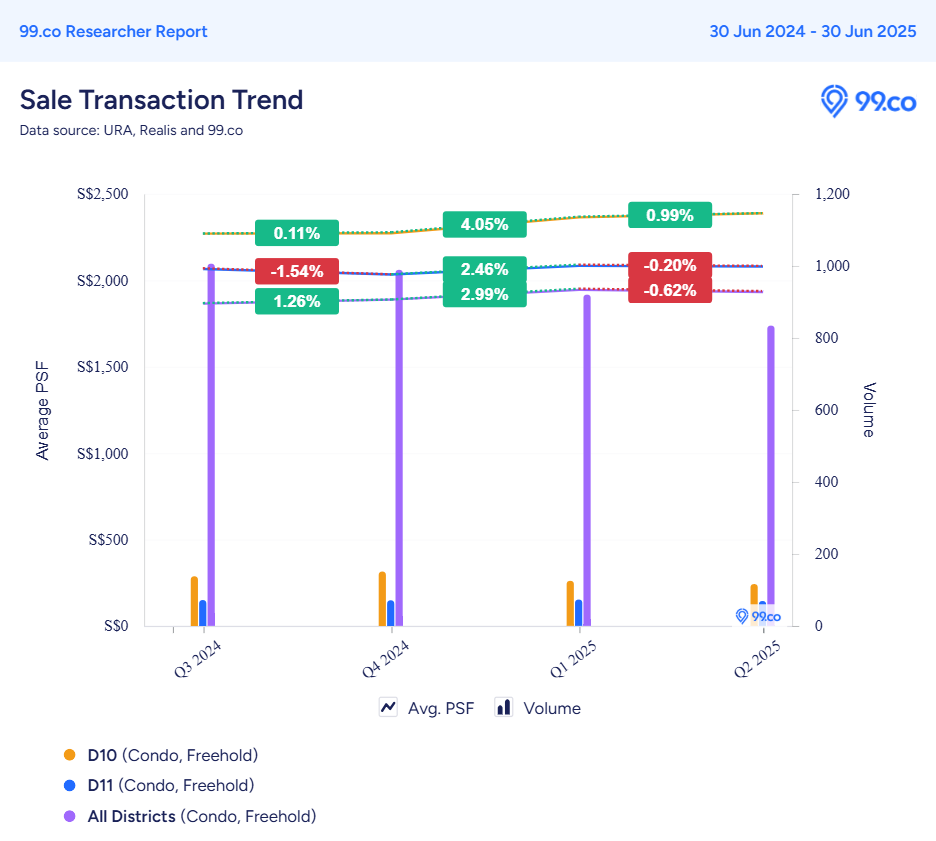Click the Sale Transaction Trend title
The height and width of the screenshot is (841, 936).
[x=161, y=100]
